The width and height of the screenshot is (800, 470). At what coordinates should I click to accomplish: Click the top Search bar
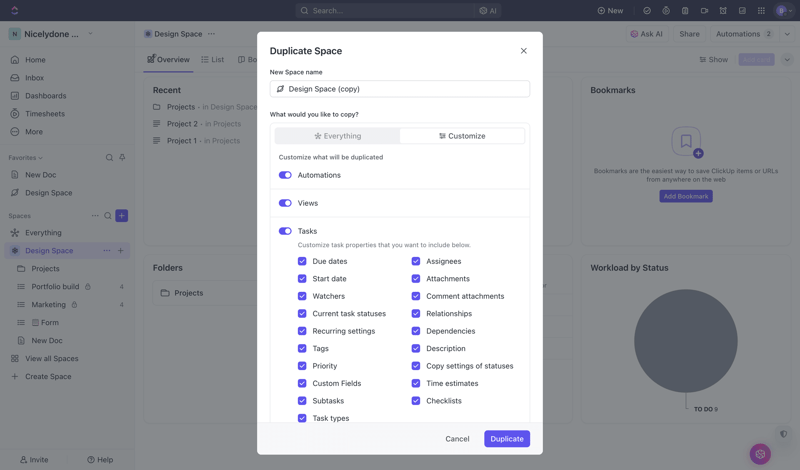click(x=385, y=11)
